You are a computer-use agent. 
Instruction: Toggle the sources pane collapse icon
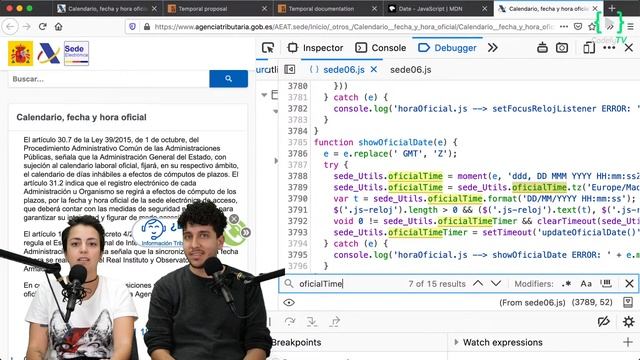coord(289,69)
